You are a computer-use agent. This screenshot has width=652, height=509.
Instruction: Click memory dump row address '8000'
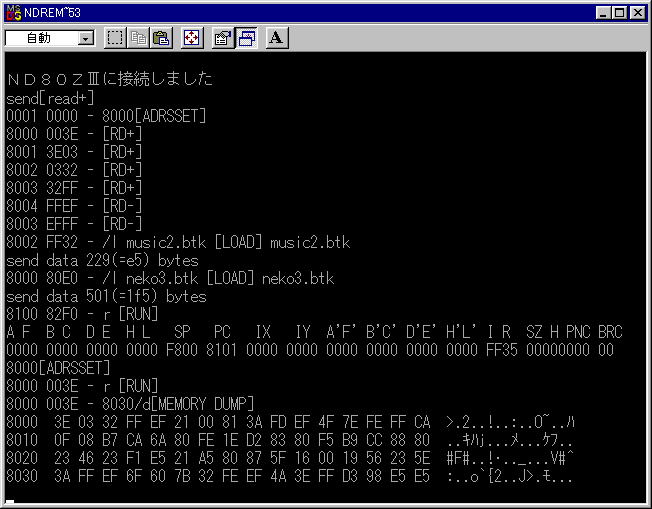pos(22,422)
